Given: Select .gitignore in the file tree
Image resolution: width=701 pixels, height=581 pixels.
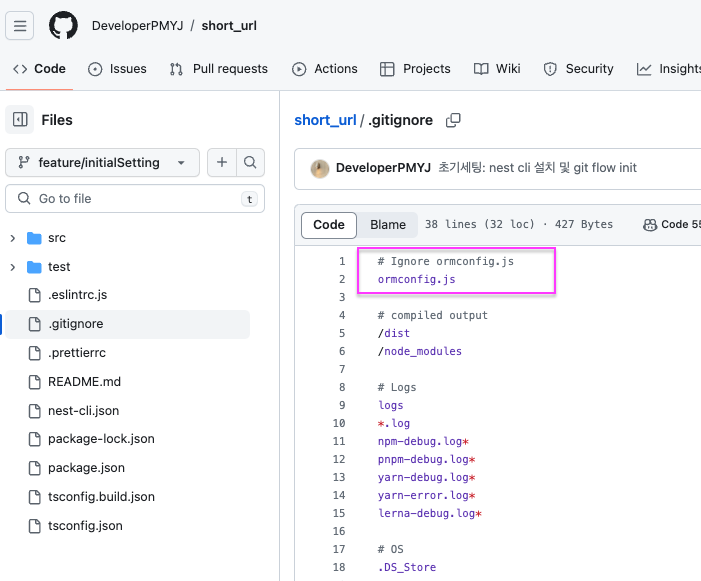Looking at the screenshot, I should pos(127,324).
